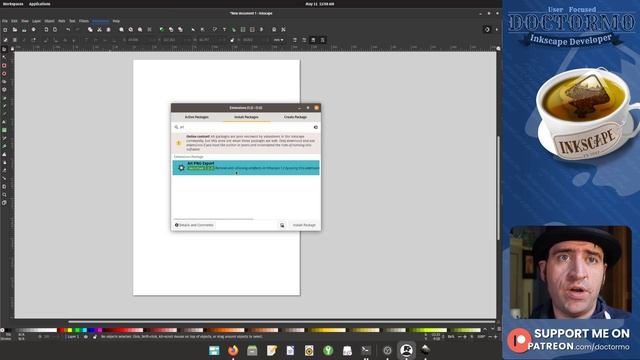Click the Undo toolbar icon
Viewport: 640px width, 360px height.
tap(68, 30)
